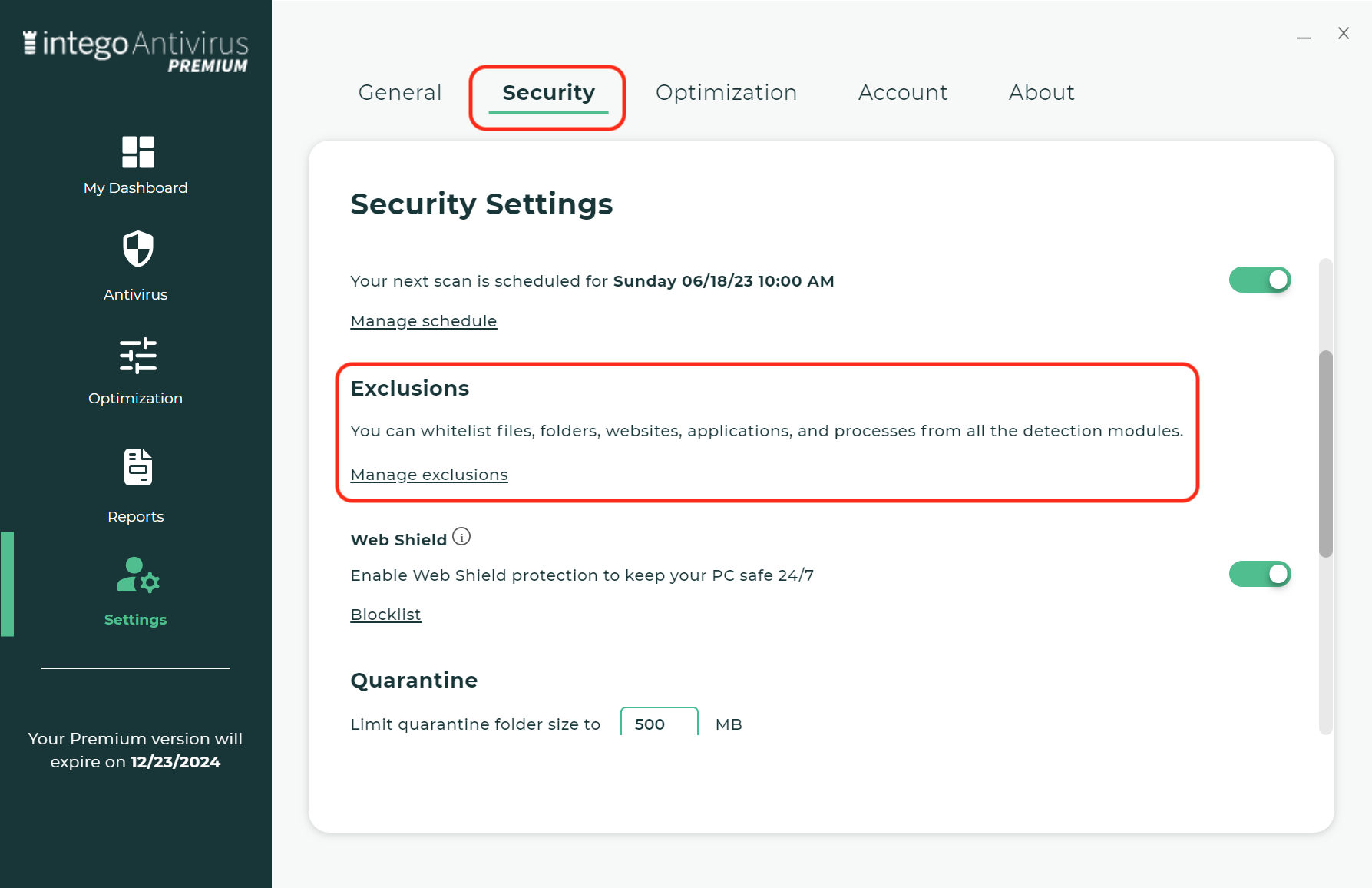Viewport: 1372px width, 888px height.
Task: Open the Antivirus shield icon
Action: pyautogui.click(x=138, y=249)
